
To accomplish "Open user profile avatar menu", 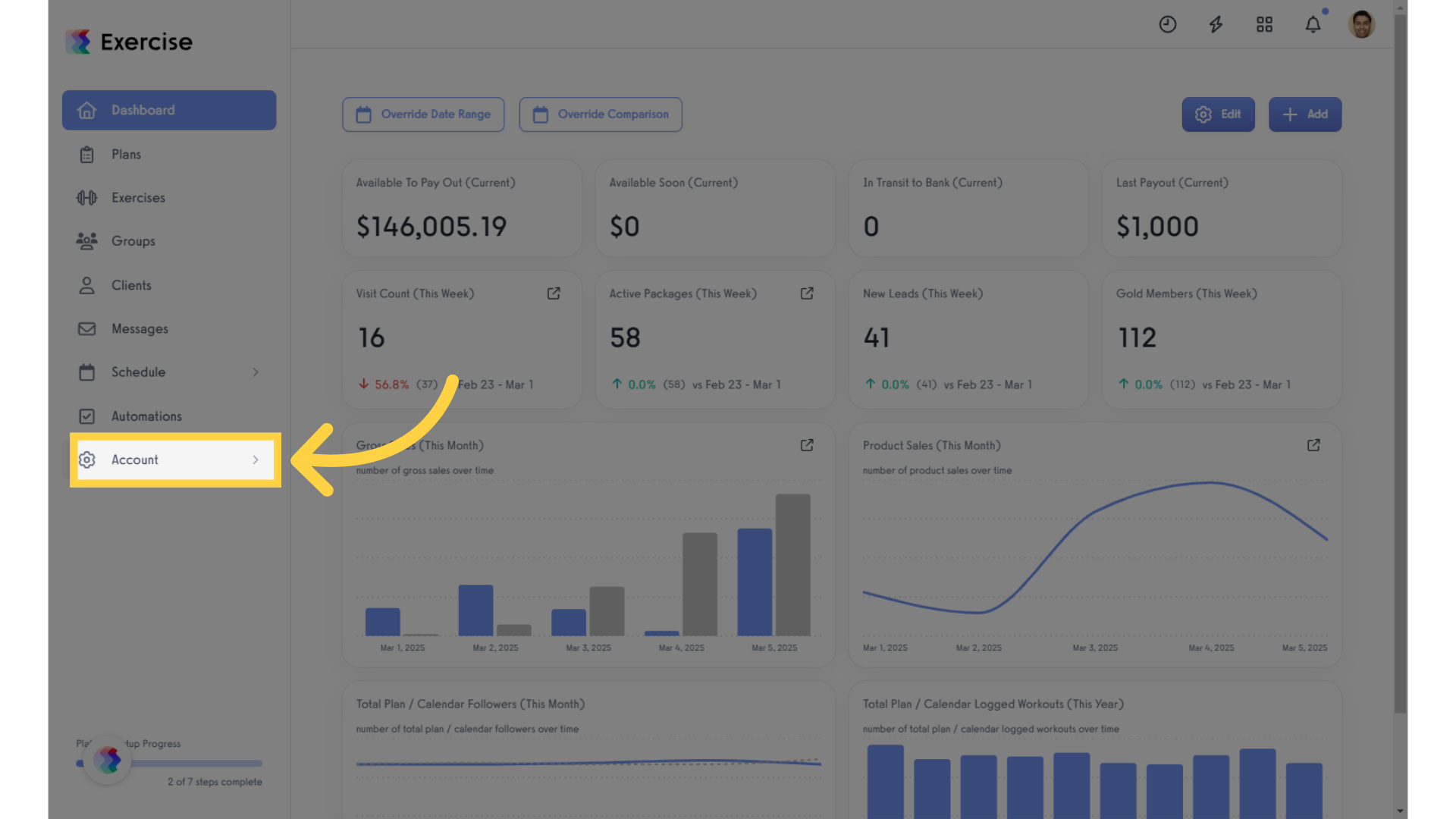I will (1362, 24).
